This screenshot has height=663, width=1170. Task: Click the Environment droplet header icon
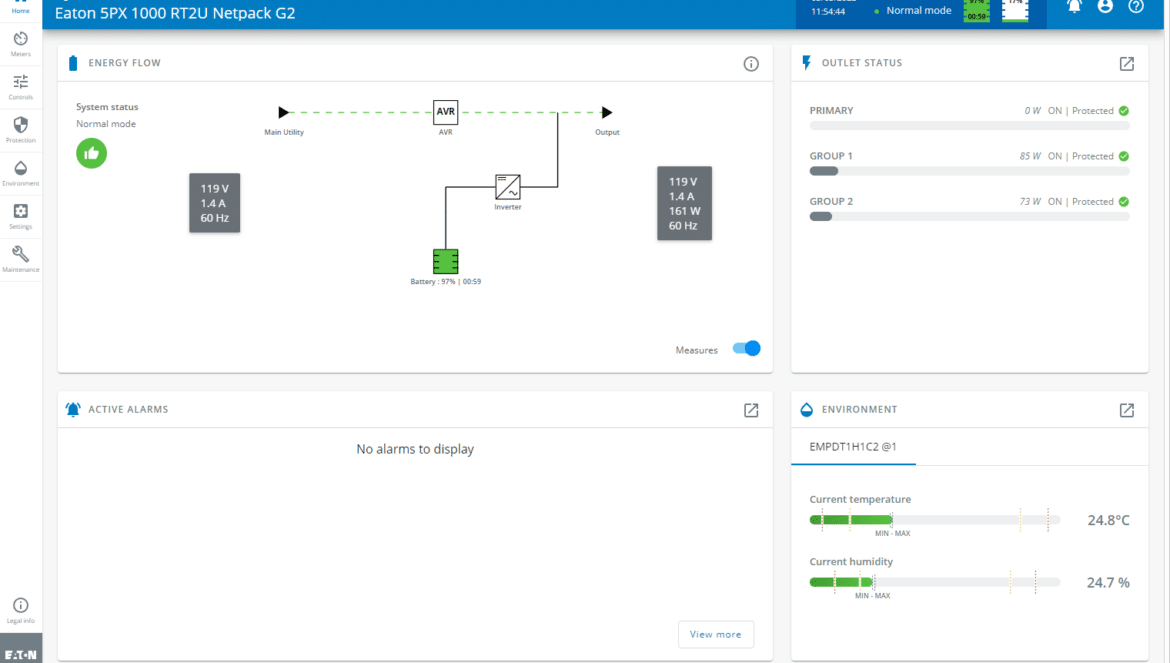(807, 409)
